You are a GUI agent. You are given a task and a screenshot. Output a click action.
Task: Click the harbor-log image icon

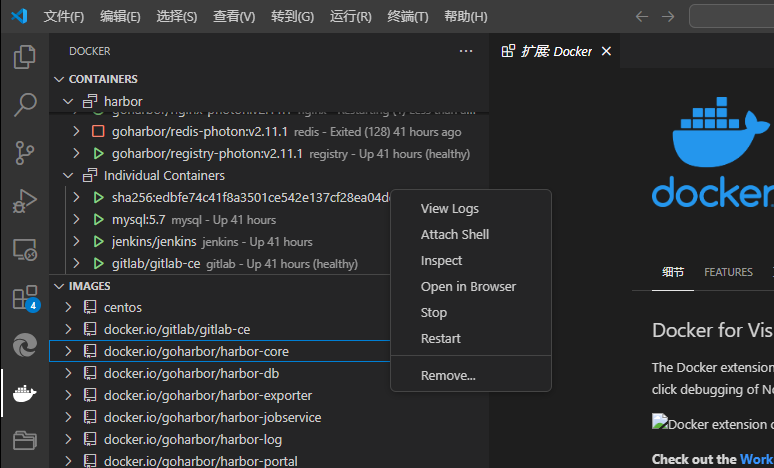[x=90, y=439]
